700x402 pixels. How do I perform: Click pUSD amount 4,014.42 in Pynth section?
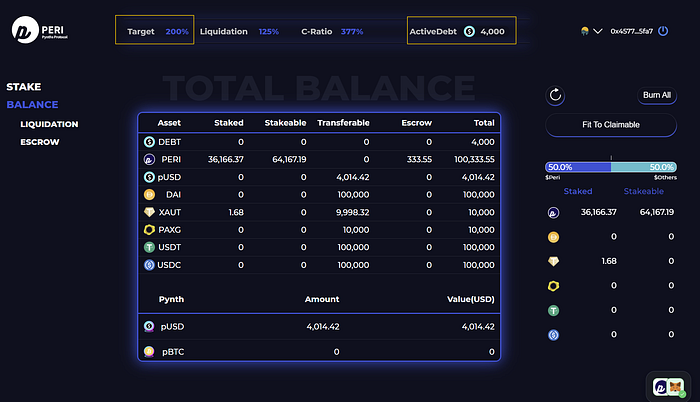(x=323, y=327)
